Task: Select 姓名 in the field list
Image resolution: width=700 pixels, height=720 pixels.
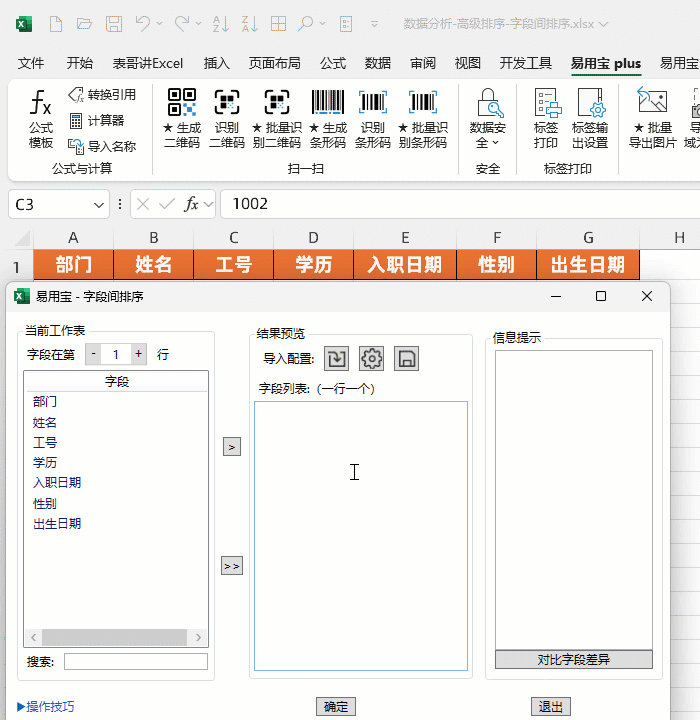Action: (x=45, y=422)
